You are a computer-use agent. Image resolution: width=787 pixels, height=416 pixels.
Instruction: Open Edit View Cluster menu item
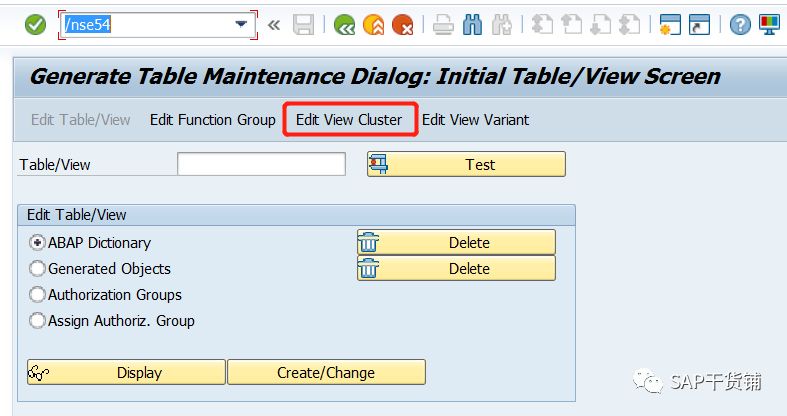coord(349,120)
